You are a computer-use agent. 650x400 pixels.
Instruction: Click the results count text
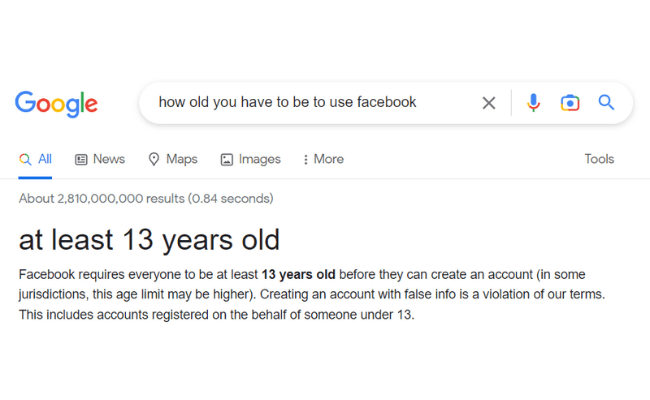(x=146, y=199)
